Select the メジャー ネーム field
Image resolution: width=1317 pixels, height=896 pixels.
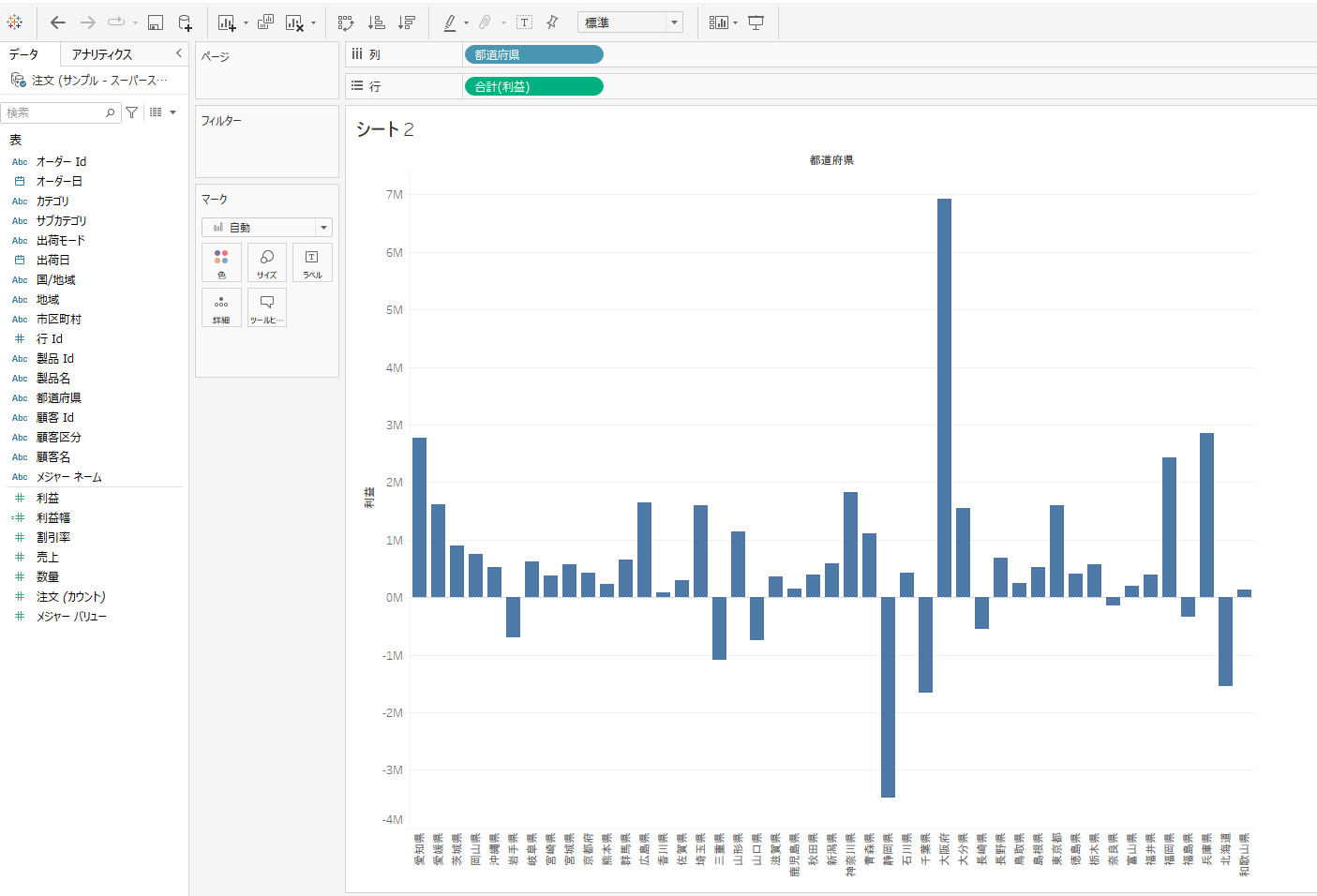click(68, 477)
